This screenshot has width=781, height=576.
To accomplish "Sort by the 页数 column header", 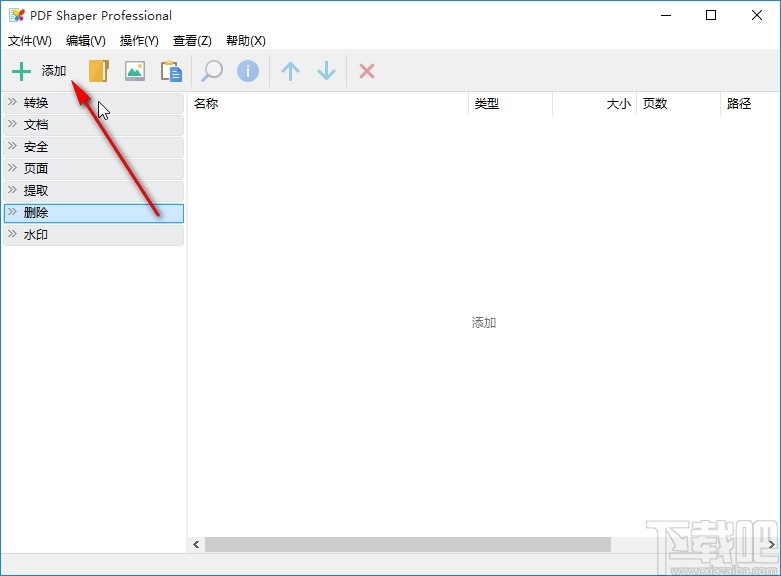I will point(678,104).
